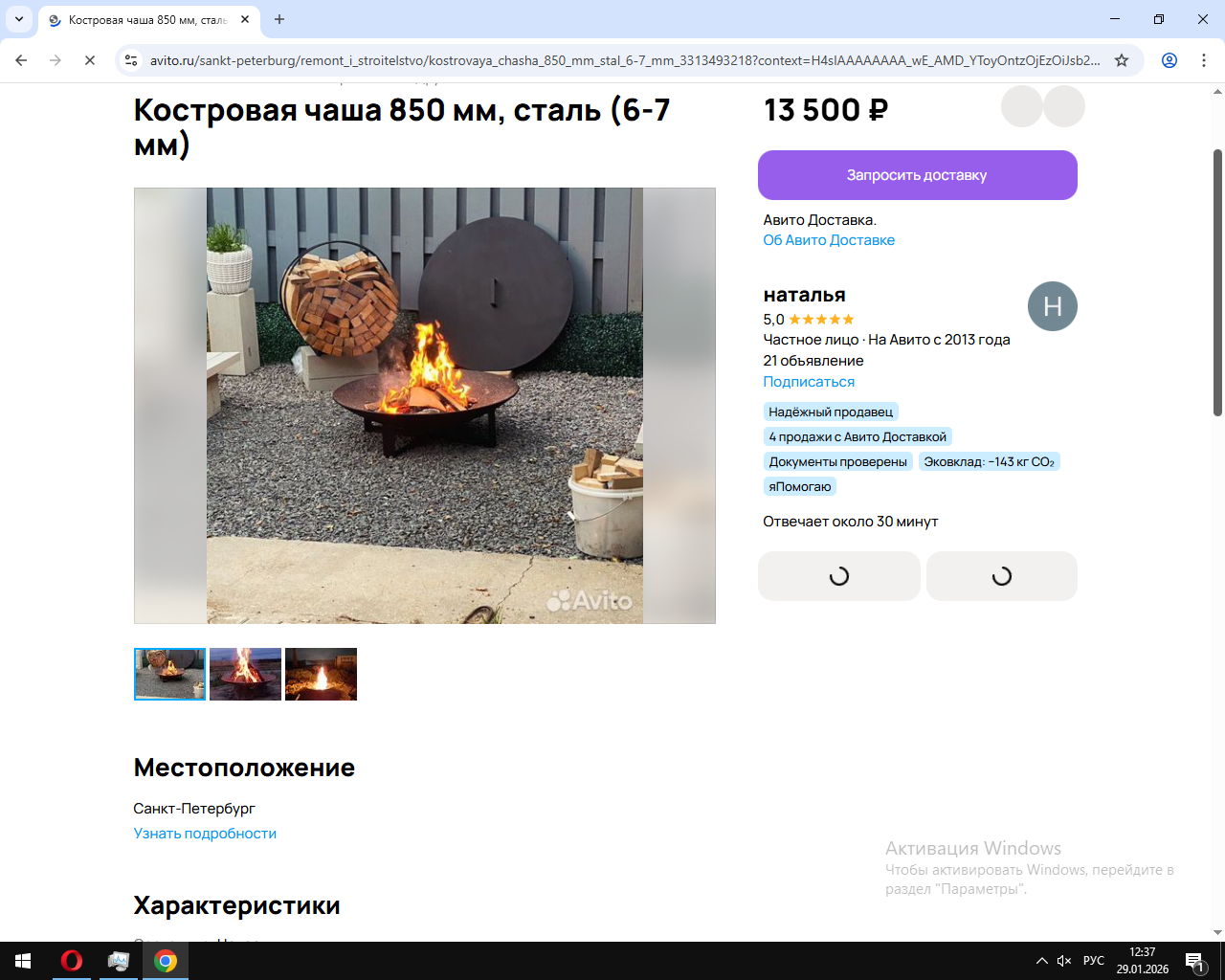Click seller avatar with letter Н
Image resolution: width=1225 pixels, height=980 pixels.
pos(1053,306)
